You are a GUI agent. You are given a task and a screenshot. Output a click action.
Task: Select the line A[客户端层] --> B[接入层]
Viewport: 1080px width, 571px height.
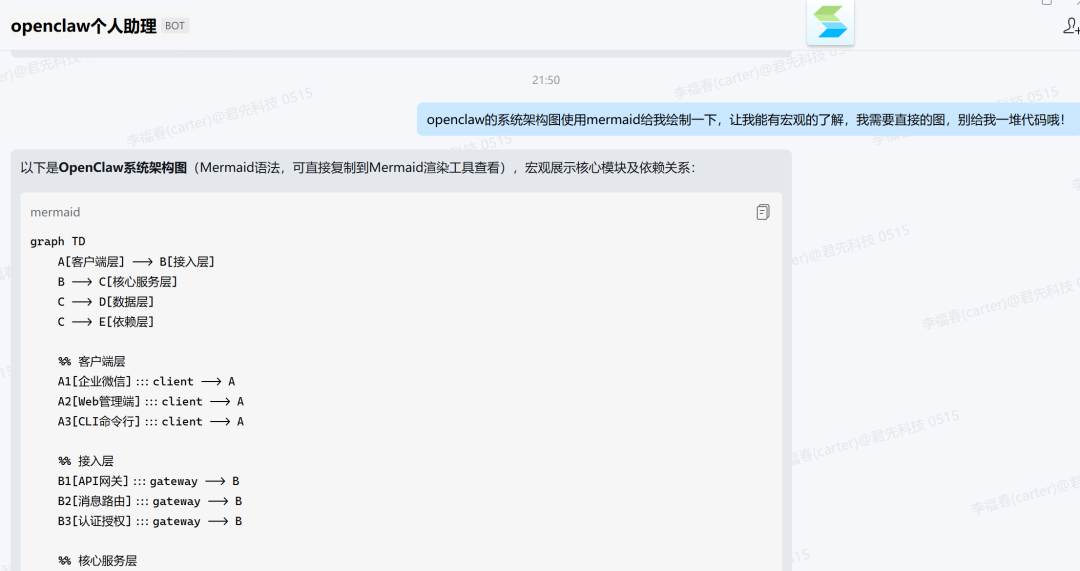tap(136, 262)
